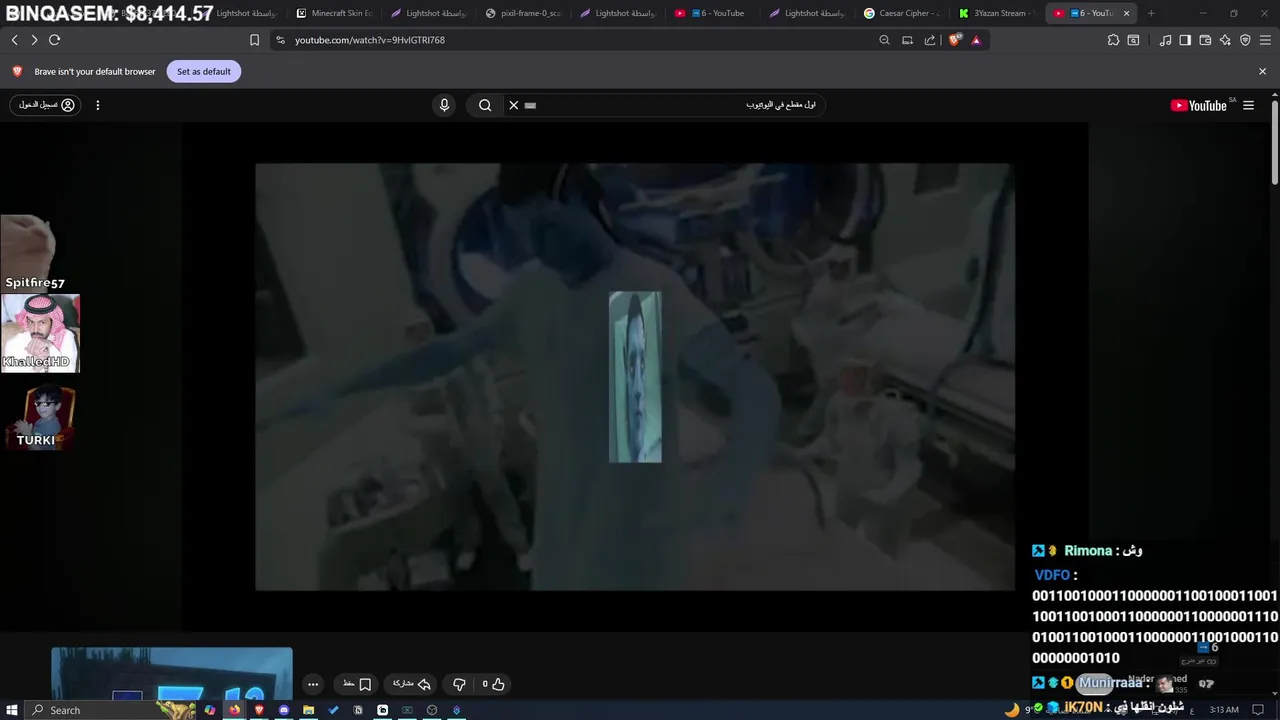Reload the YouTube page

[54, 40]
